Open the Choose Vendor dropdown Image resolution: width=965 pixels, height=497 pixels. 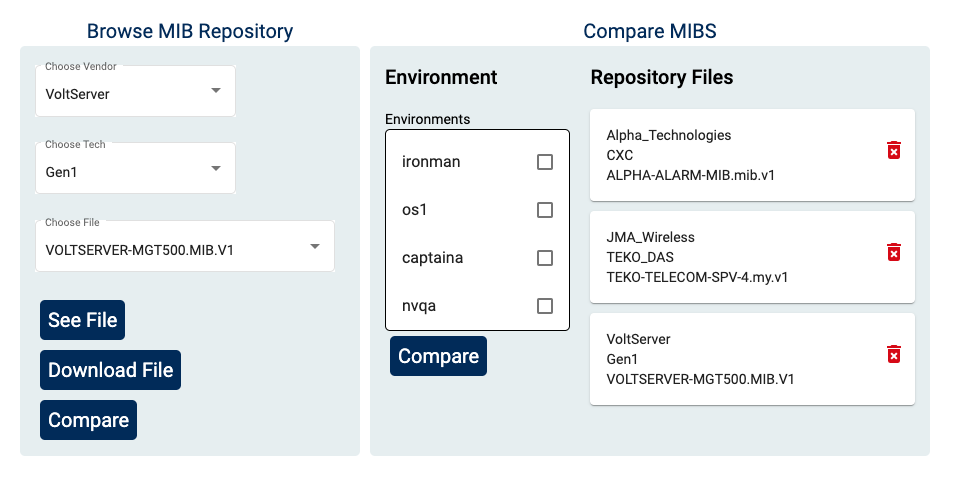click(x=135, y=93)
